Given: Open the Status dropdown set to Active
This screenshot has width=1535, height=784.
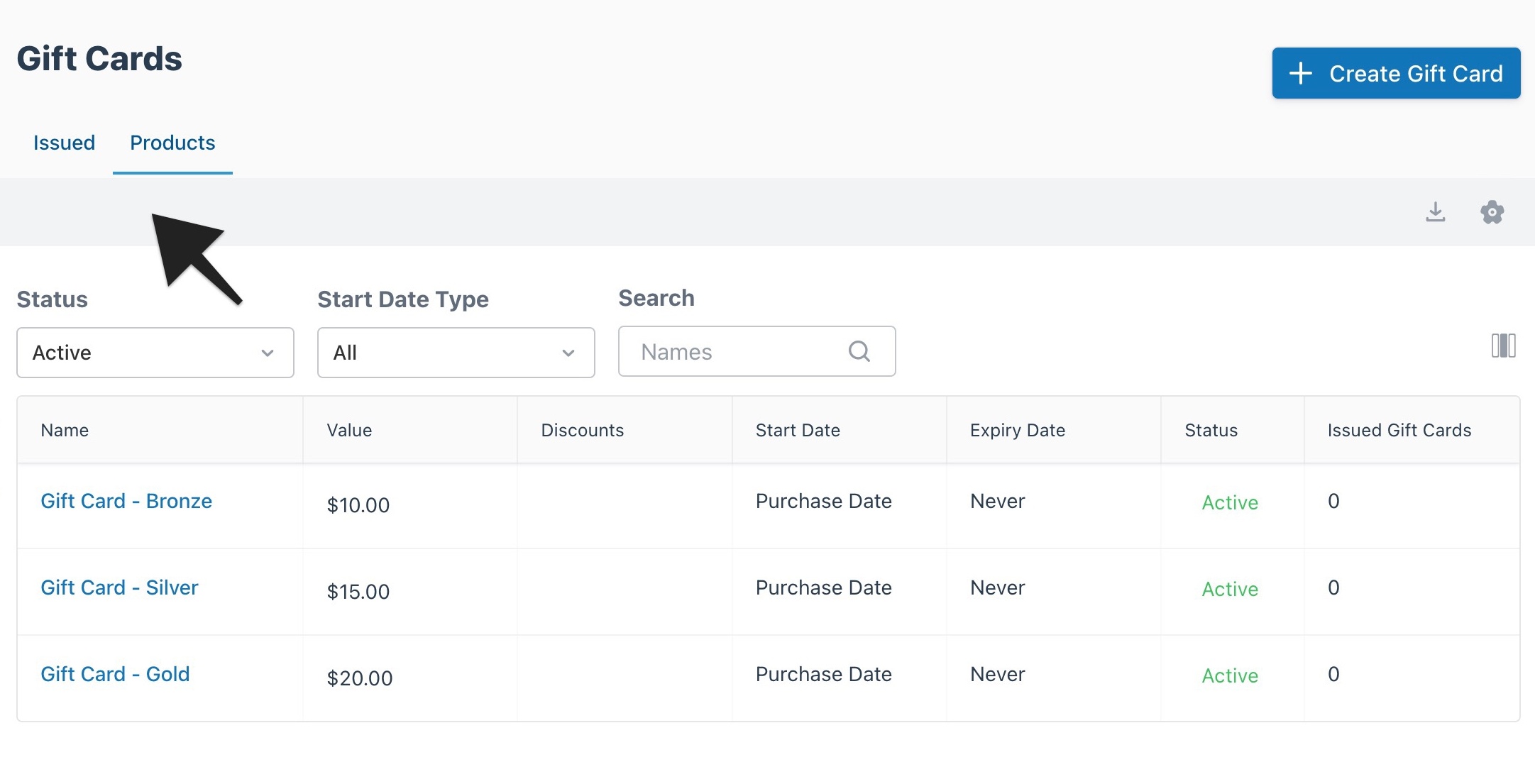Looking at the screenshot, I should click(x=155, y=353).
